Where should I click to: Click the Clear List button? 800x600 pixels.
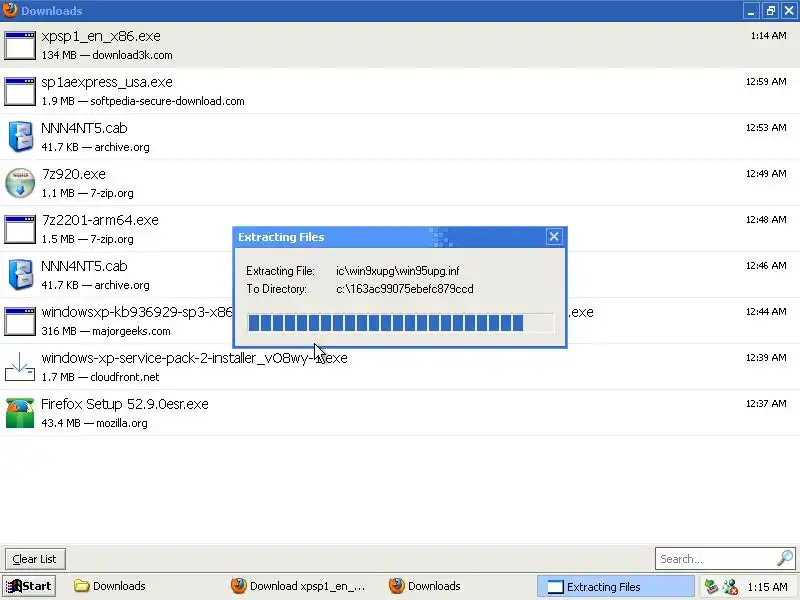(x=35, y=559)
